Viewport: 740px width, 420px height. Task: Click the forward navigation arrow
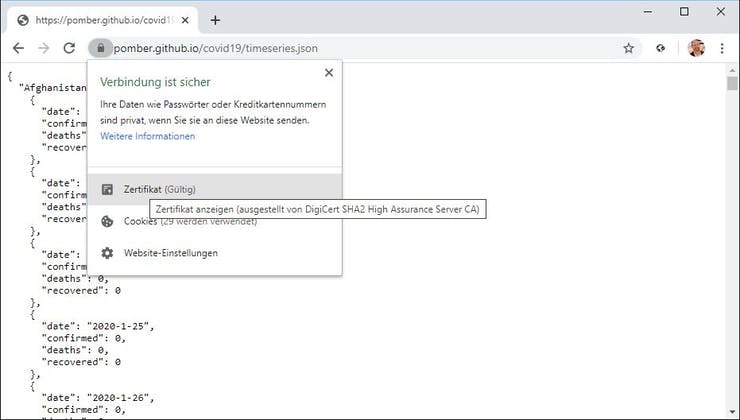(43, 48)
